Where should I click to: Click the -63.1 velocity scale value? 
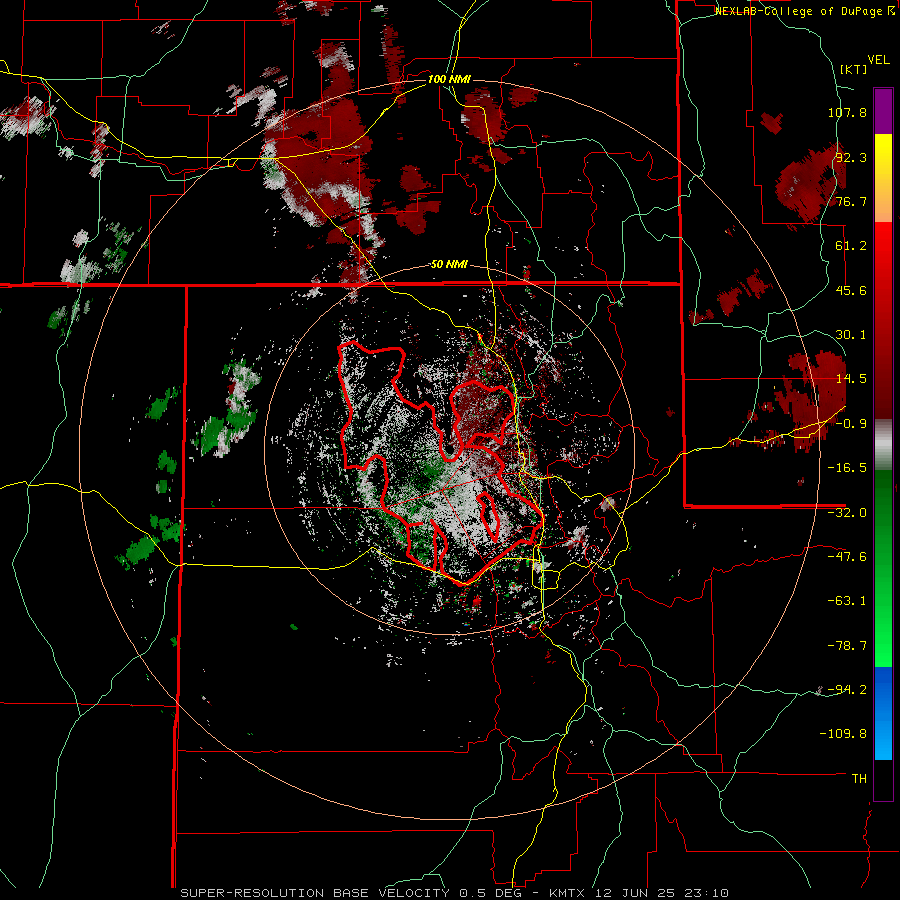[847, 601]
